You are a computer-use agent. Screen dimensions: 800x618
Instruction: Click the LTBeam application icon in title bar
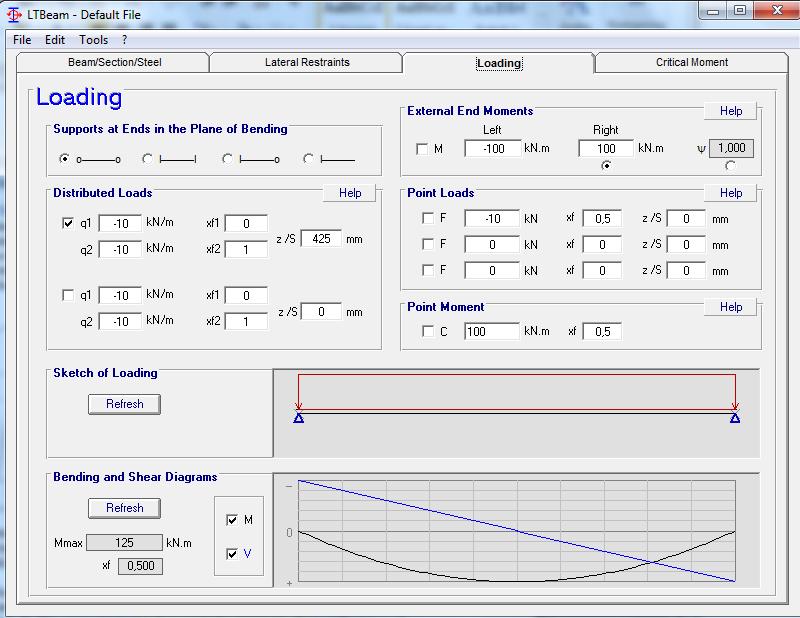coord(14,14)
